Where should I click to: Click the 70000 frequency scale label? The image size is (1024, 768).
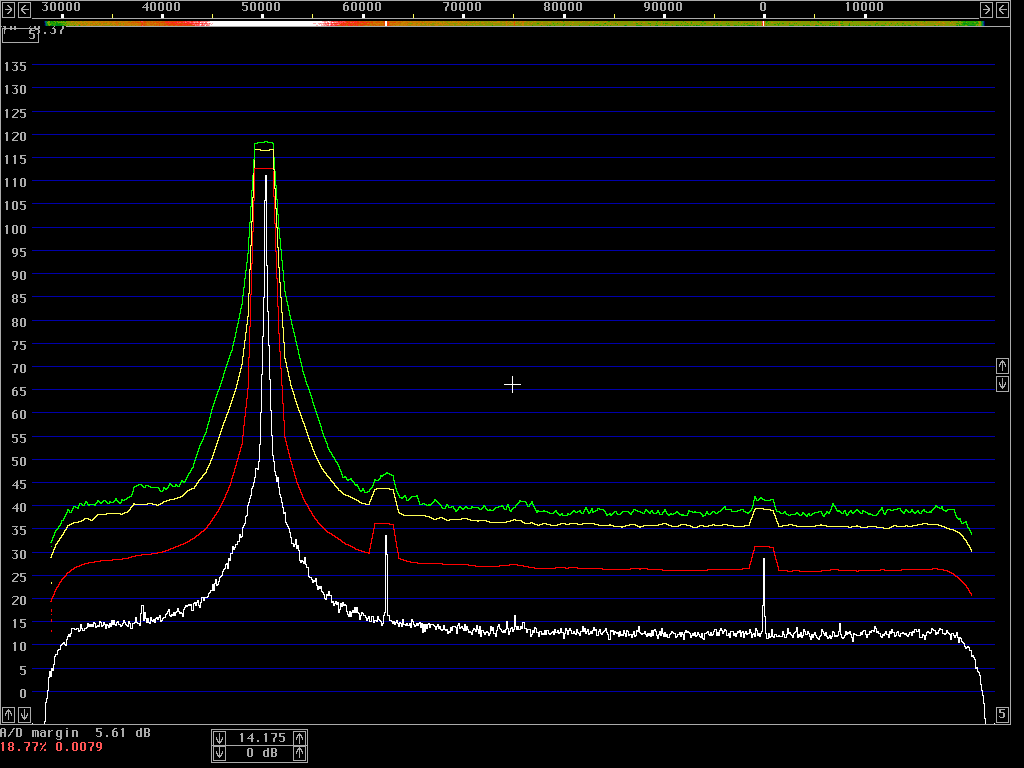[x=462, y=7]
